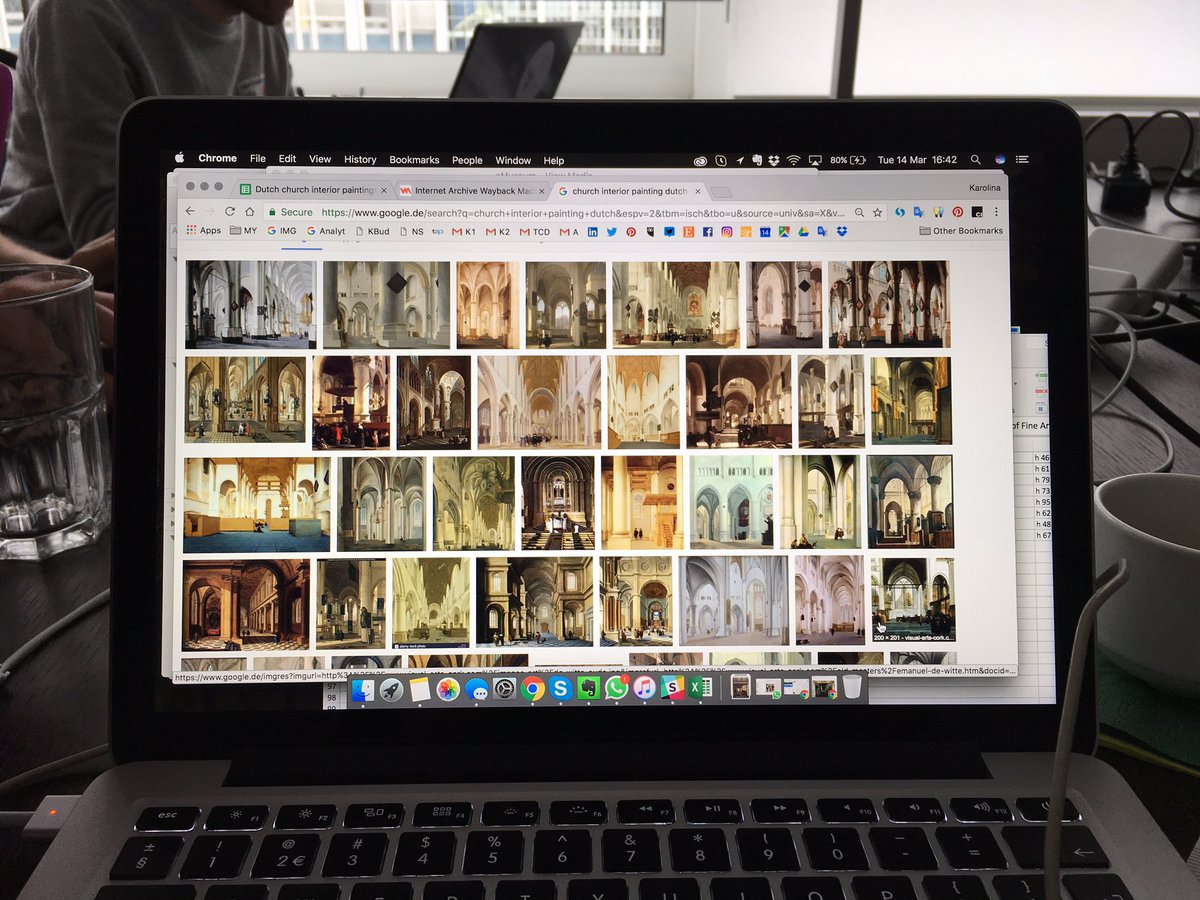Image resolution: width=1200 pixels, height=900 pixels.
Task: Click the Karolina profile button
Action: [985, 187]
